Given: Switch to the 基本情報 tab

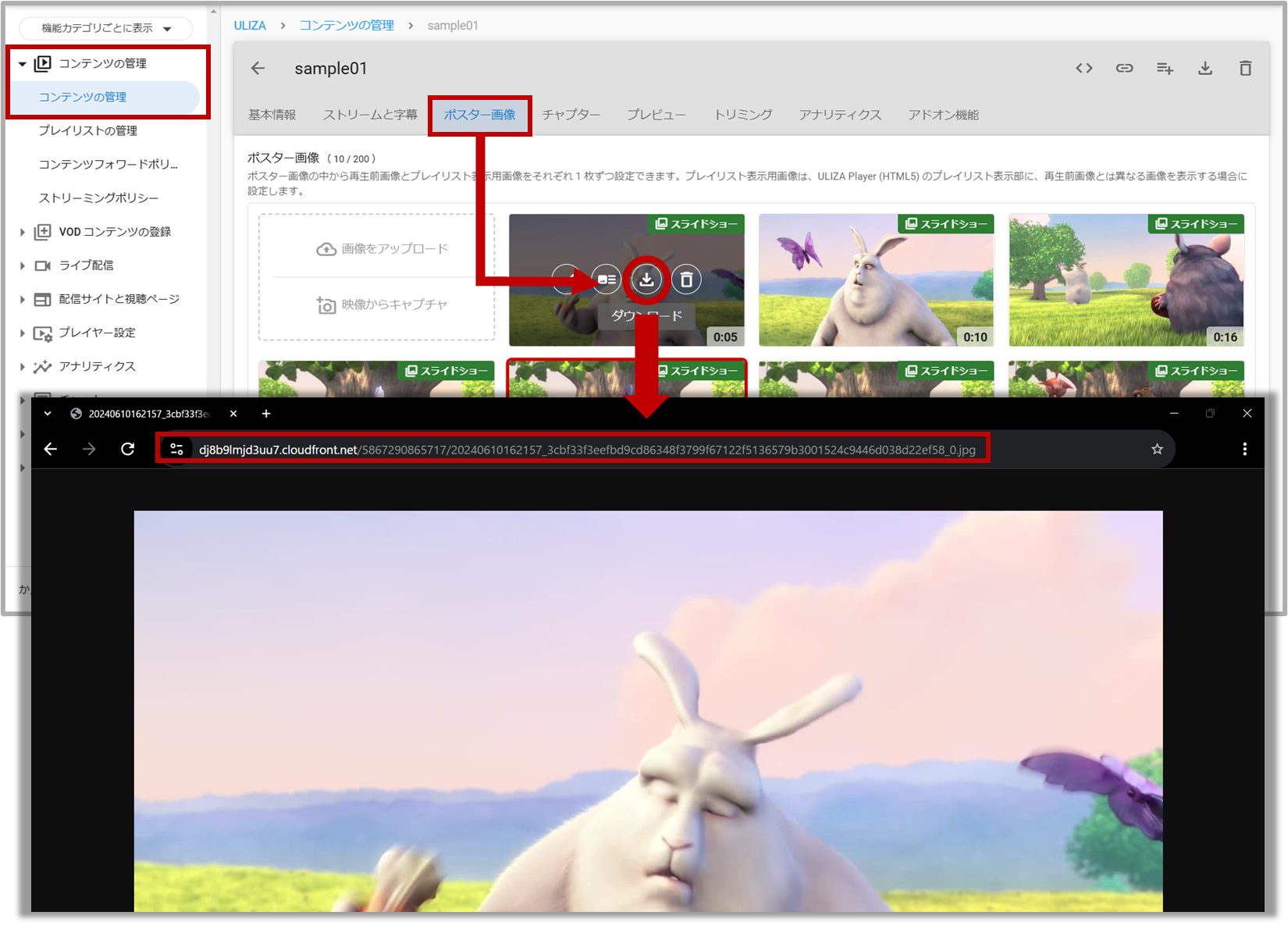Looking at the screenshot, I should [x=272, y=115].
